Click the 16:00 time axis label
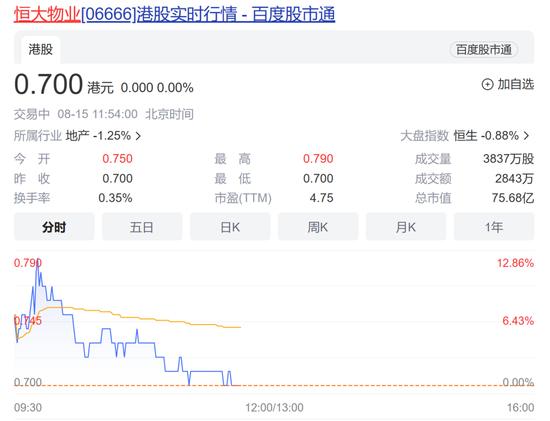 (521, 408)
